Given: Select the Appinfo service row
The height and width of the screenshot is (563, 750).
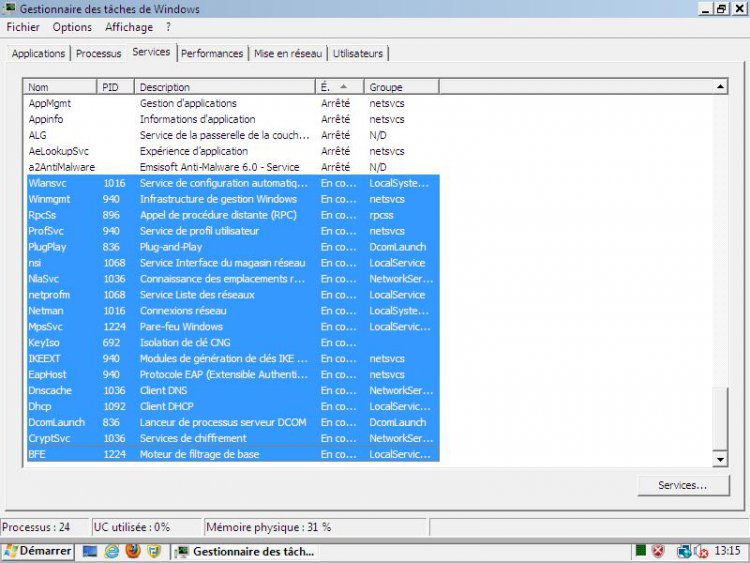Looking at the screenshot, I should 232,119.
